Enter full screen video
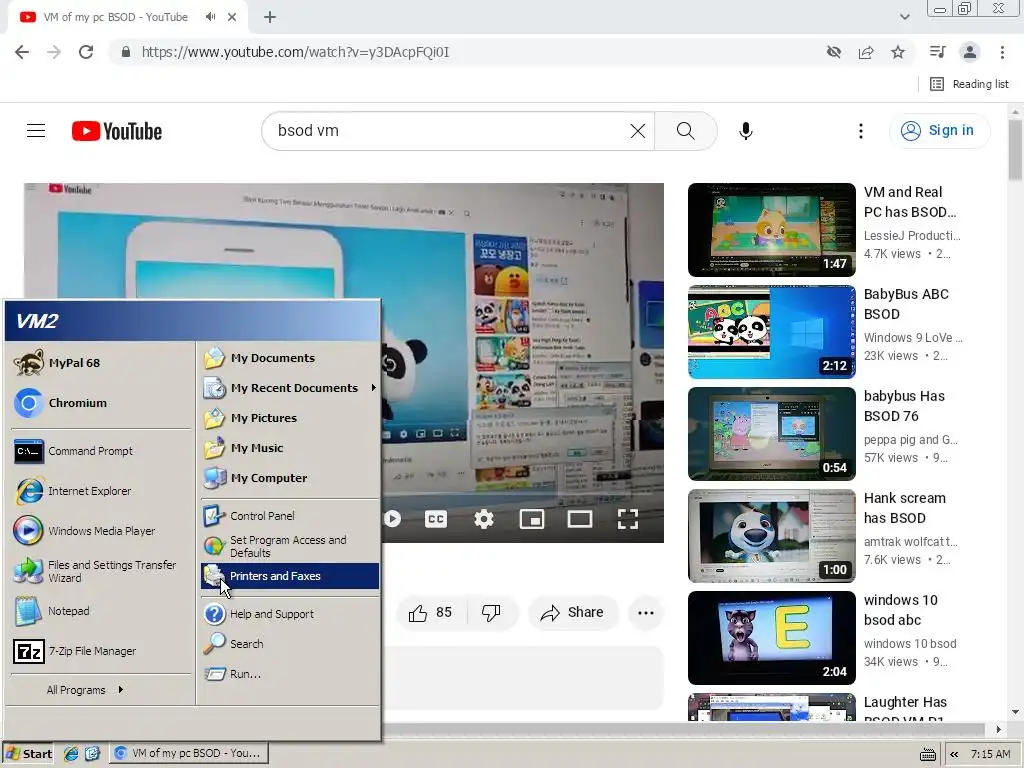Image resolution: width=1024 pixels, height=768 pixels. click(x=628, y=519)
